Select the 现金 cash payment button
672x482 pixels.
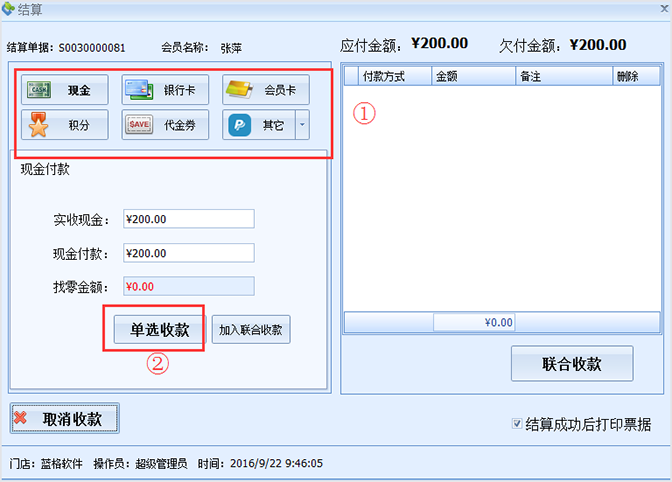[65, 90]
